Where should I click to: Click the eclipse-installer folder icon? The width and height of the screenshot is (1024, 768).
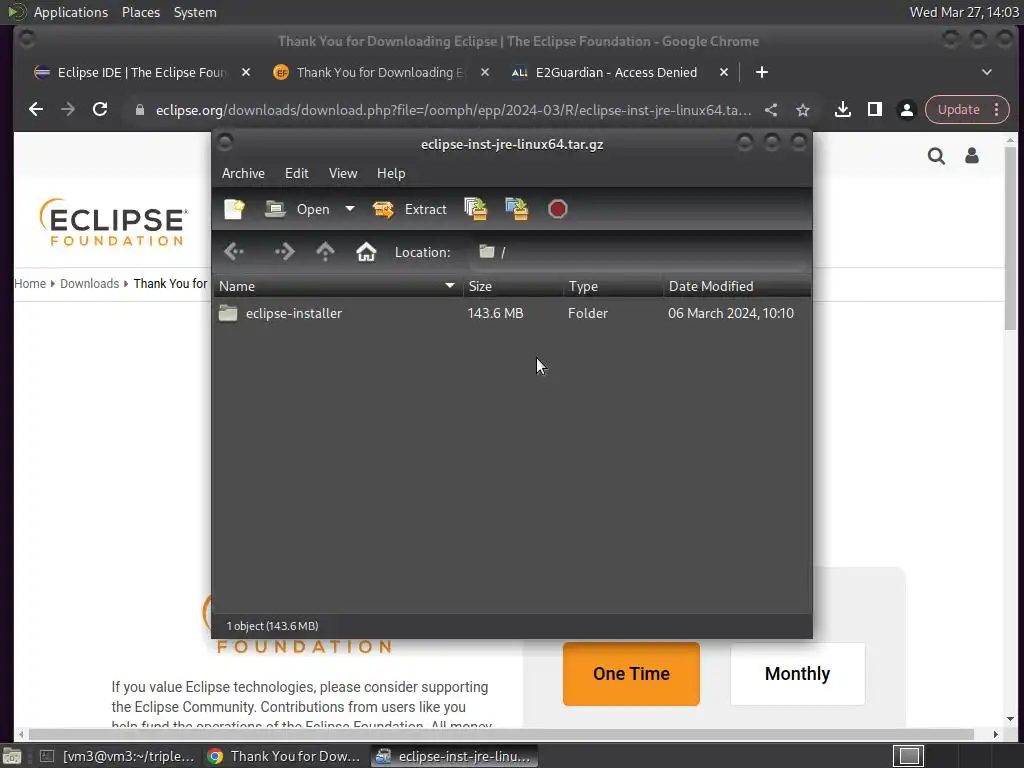[228, 313]
